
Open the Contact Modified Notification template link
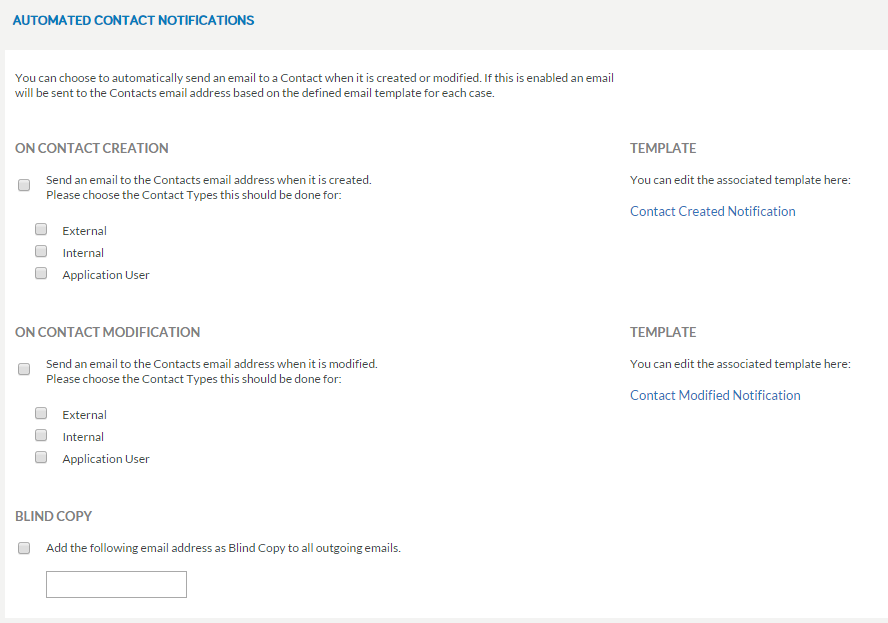point(715,395)
